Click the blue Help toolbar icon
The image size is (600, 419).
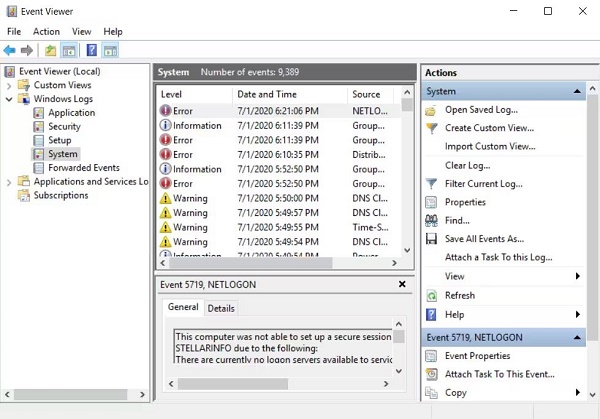91,50
